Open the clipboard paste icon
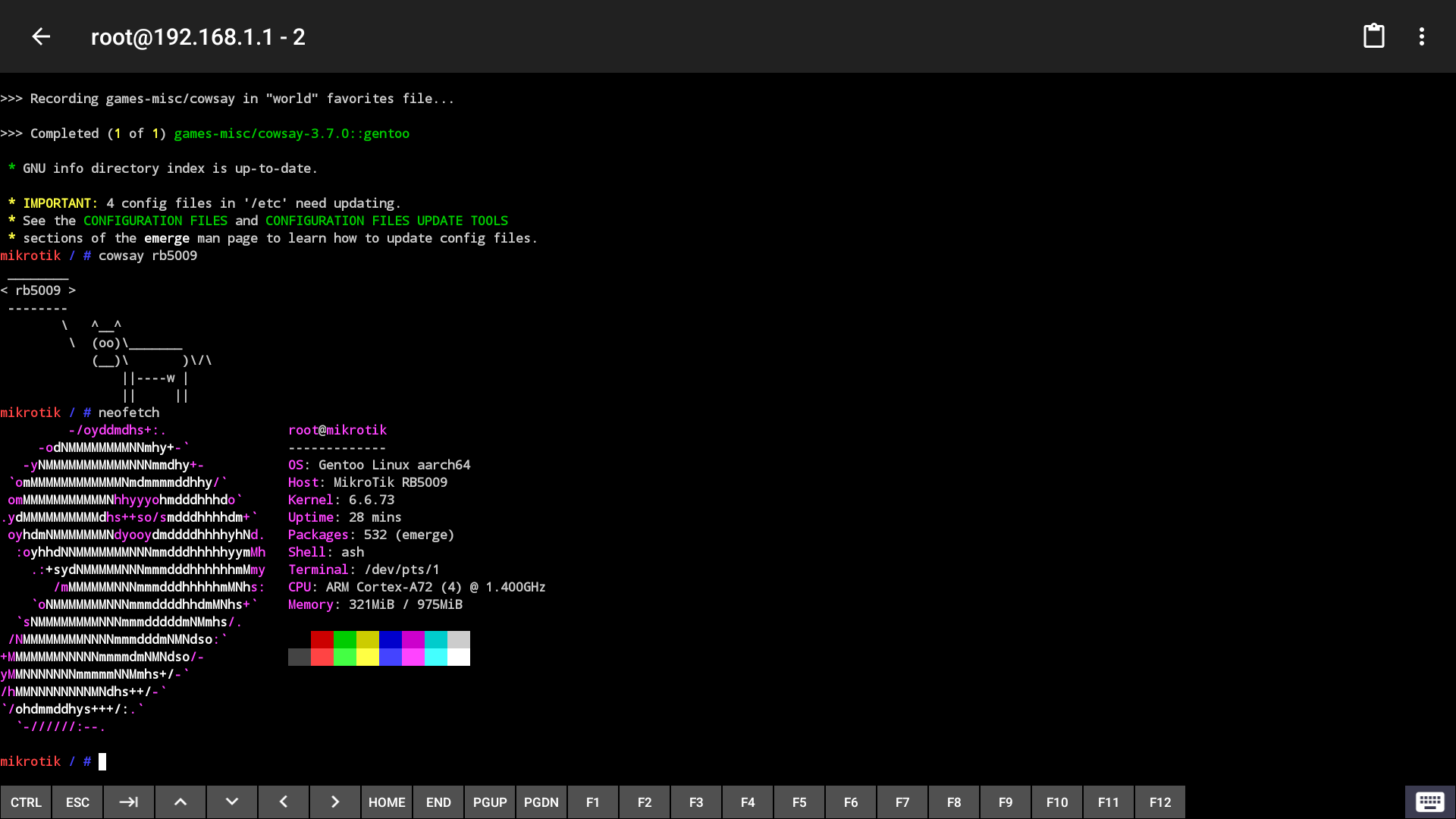The image size is (1456, 819). point(1373,36)
